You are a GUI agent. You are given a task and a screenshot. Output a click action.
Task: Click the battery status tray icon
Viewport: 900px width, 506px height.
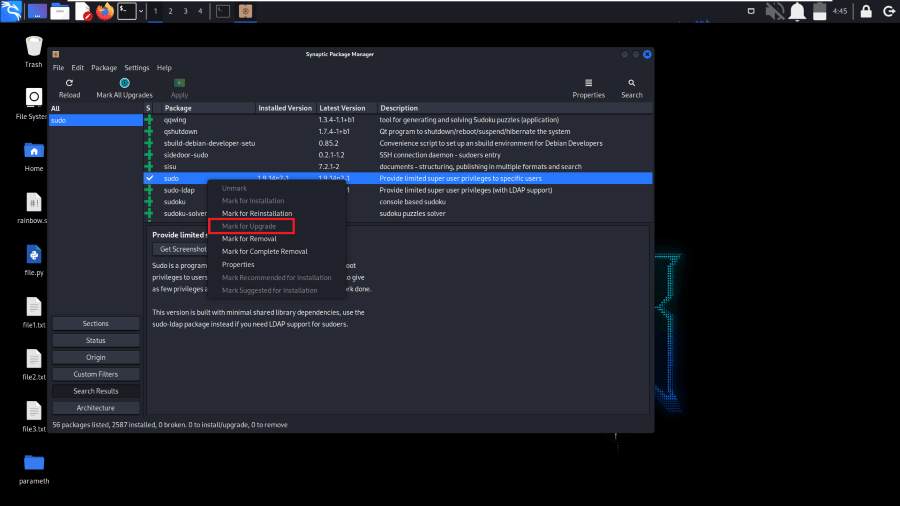[x=820, y=11]
